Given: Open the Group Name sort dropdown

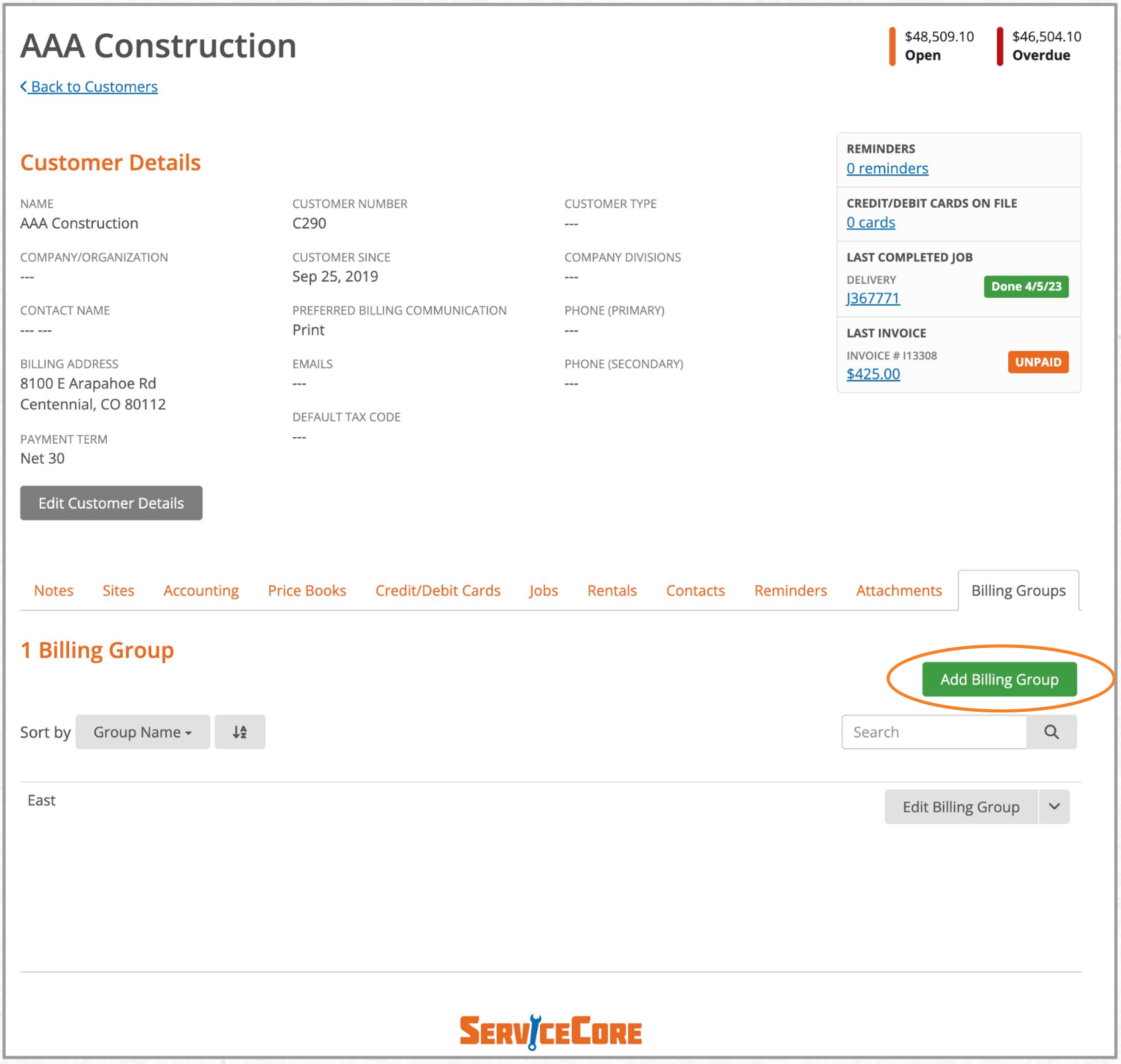Looking at the screenshot, I should click(x=142, y=732).
